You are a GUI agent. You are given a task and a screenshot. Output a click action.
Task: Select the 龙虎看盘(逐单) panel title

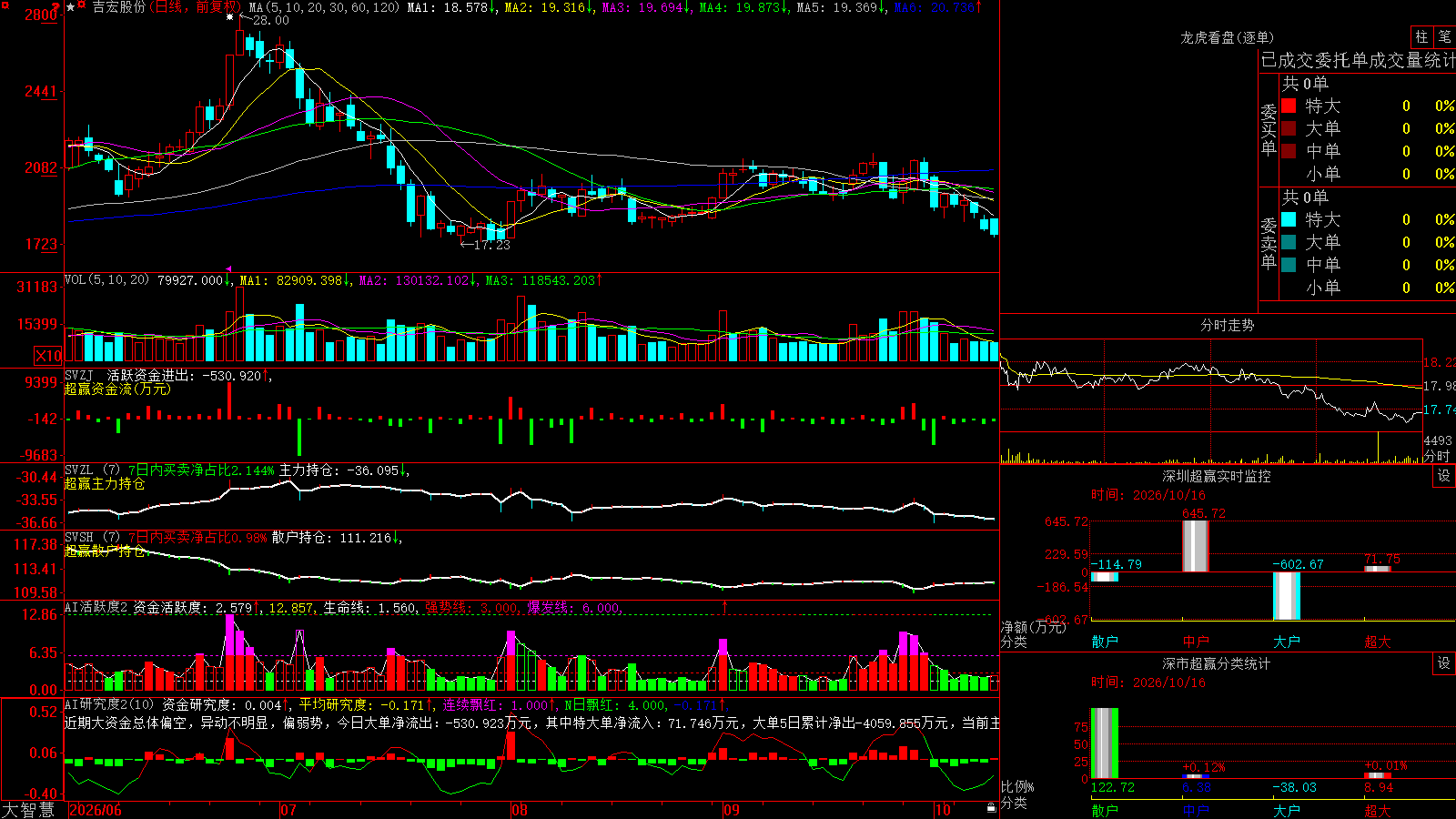point(1227,37)
